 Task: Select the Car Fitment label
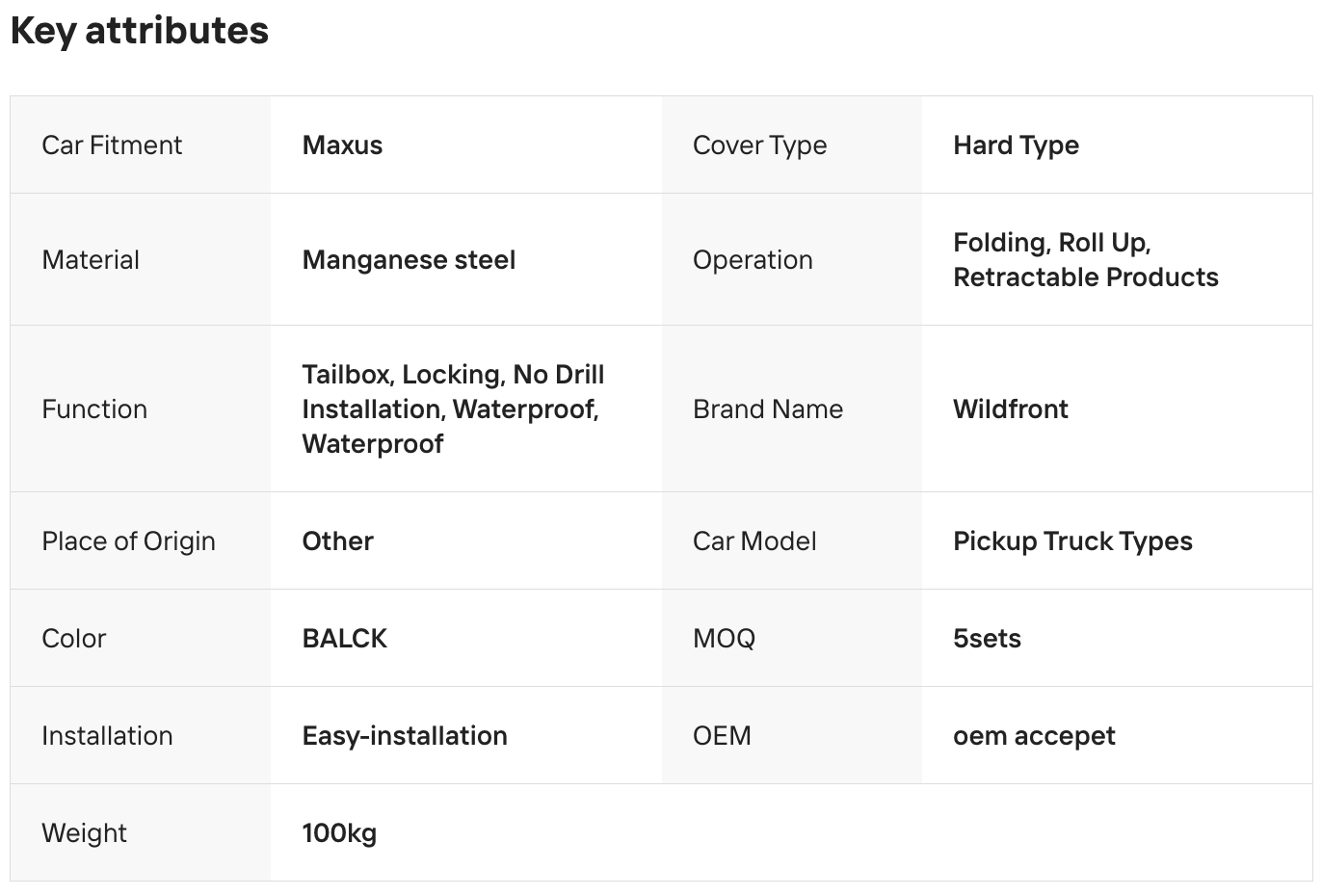coord(112,145)
